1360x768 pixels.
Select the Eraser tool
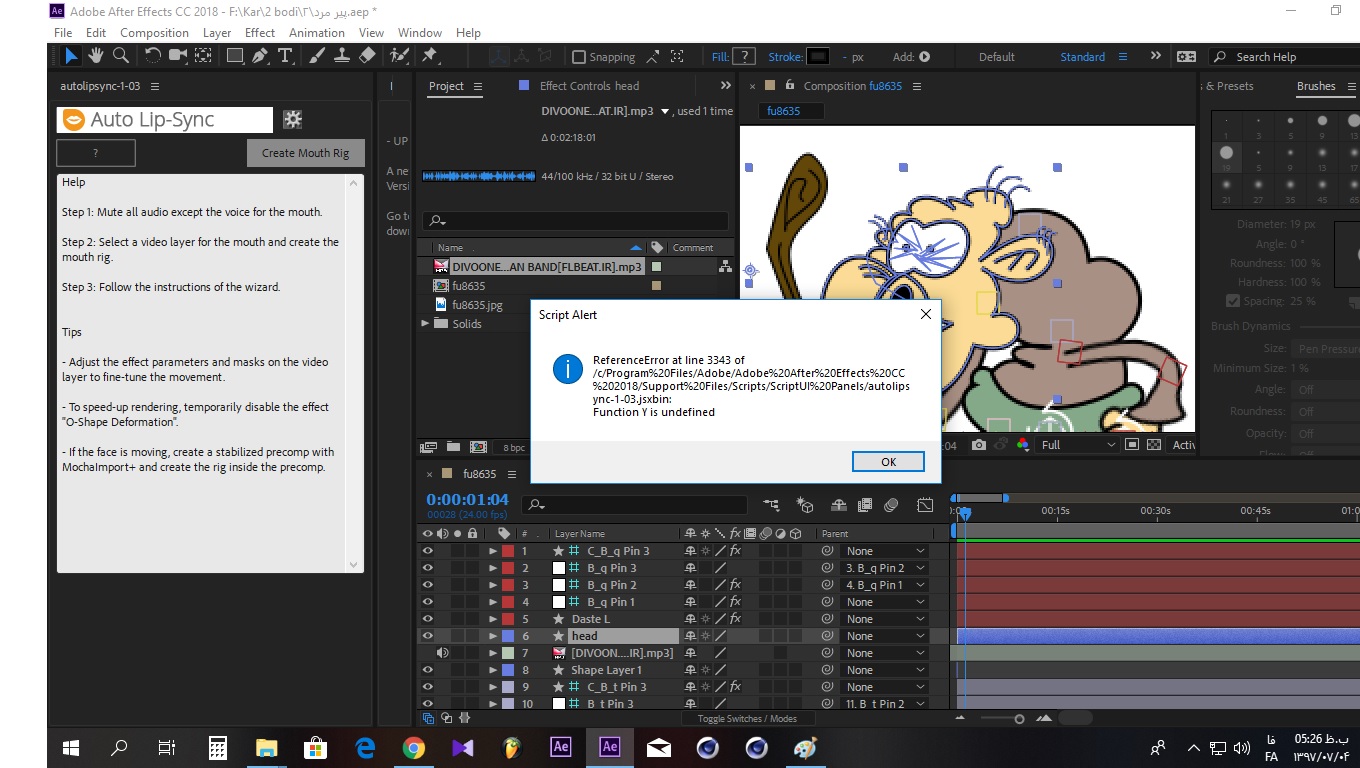367,56
